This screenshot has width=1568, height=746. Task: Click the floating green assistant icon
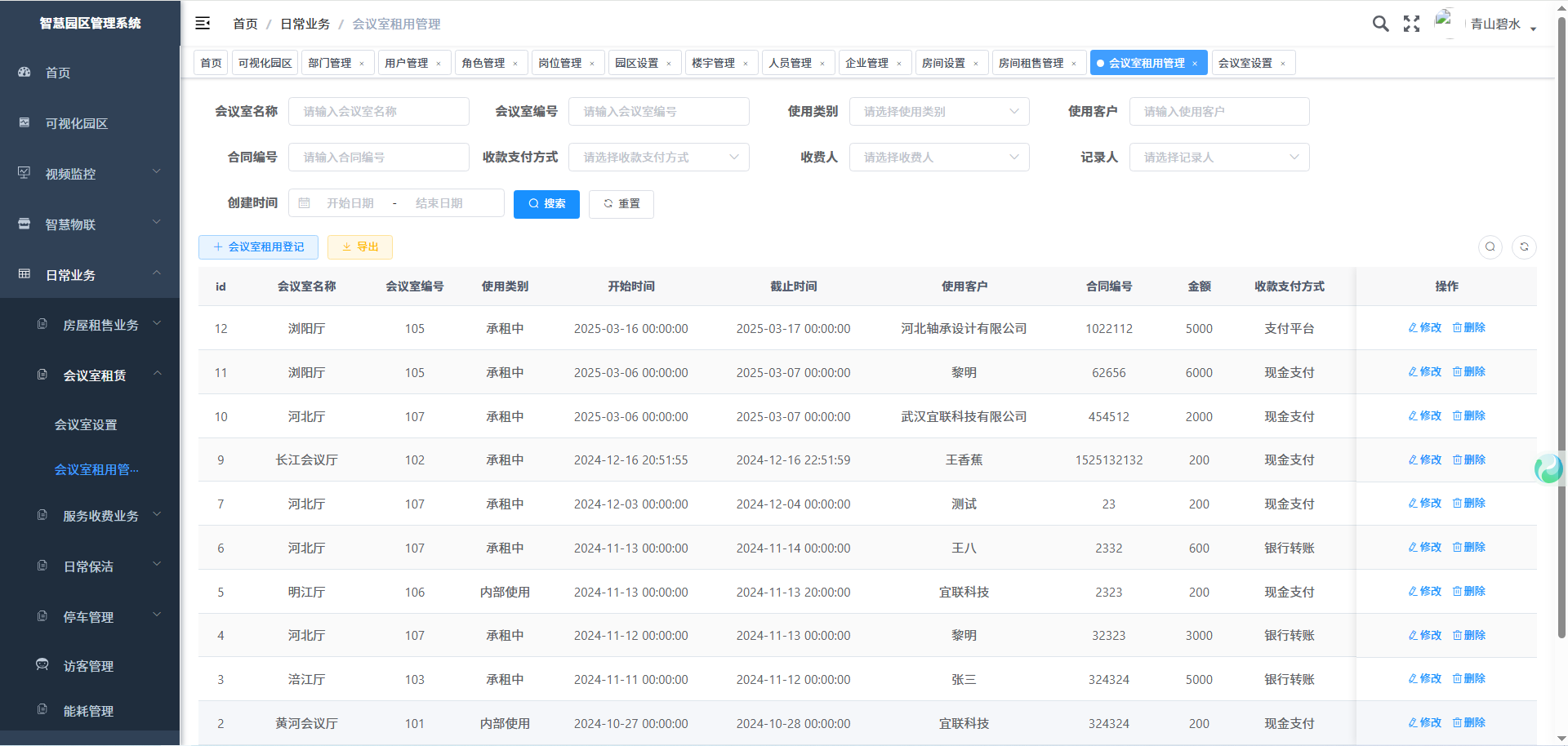tap(1548, 468)
